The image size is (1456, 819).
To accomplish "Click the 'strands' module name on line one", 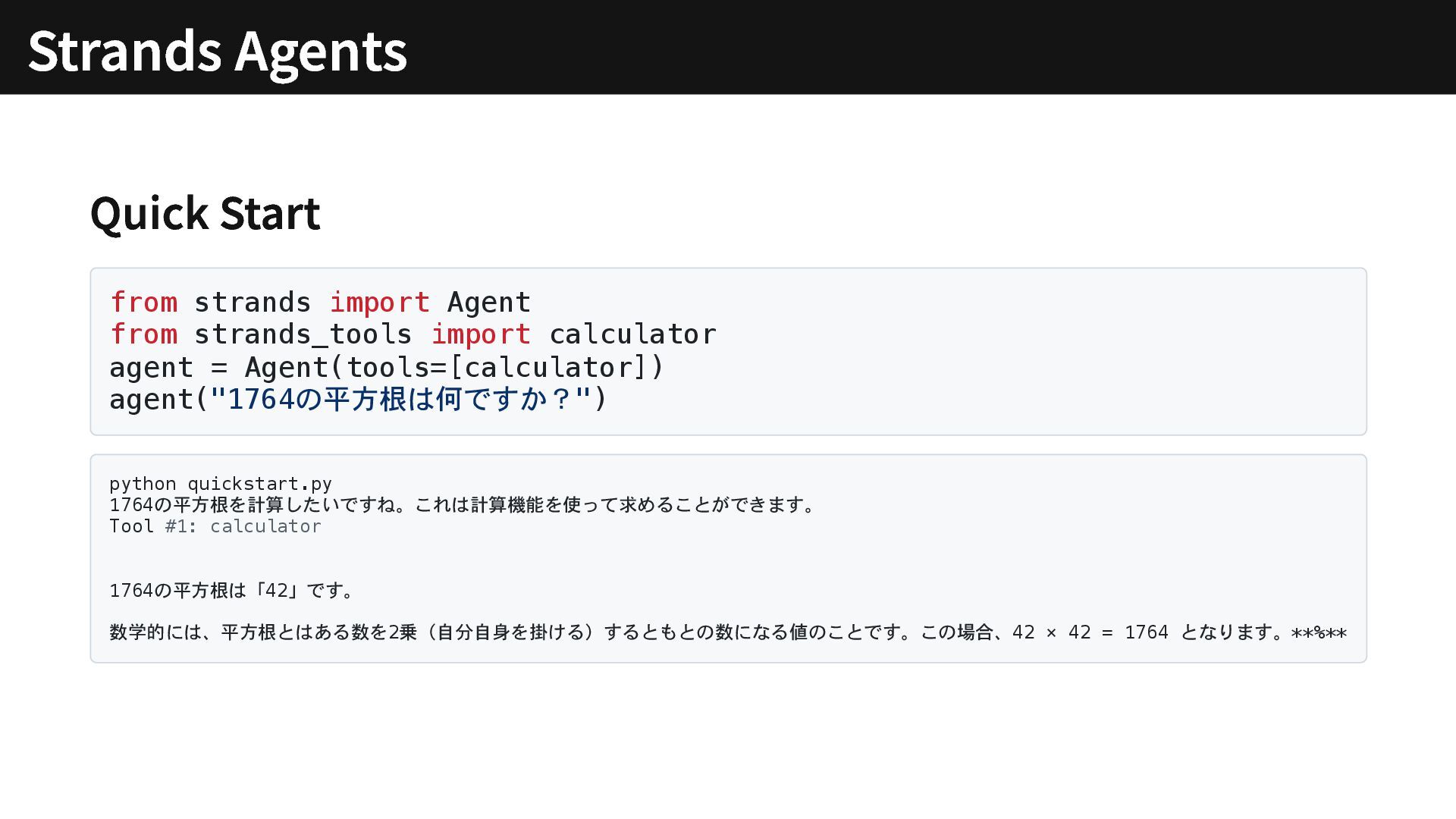I will 253,303.
